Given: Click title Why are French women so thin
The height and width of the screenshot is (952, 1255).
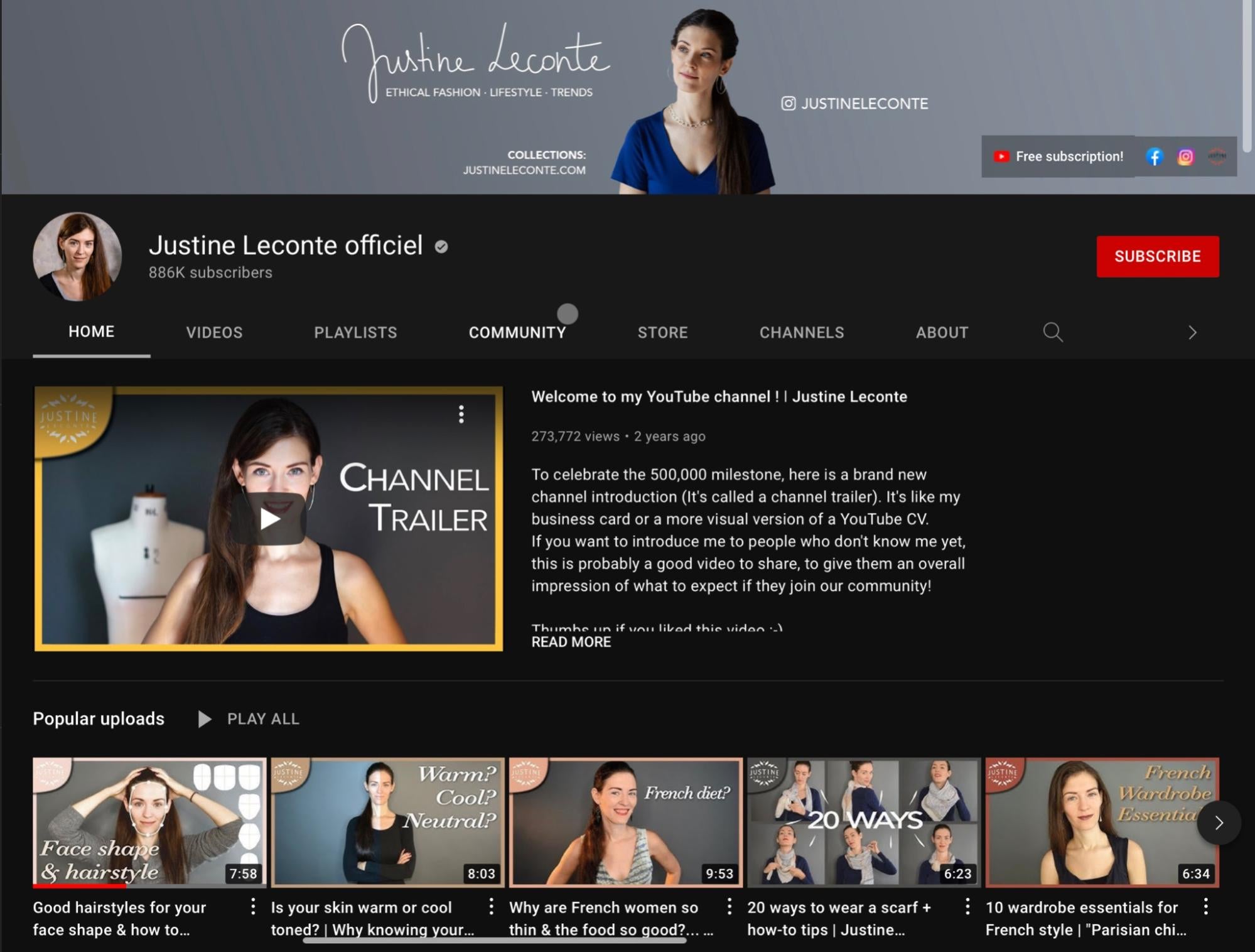Looking at the screenshot, I should coord(611,919).
